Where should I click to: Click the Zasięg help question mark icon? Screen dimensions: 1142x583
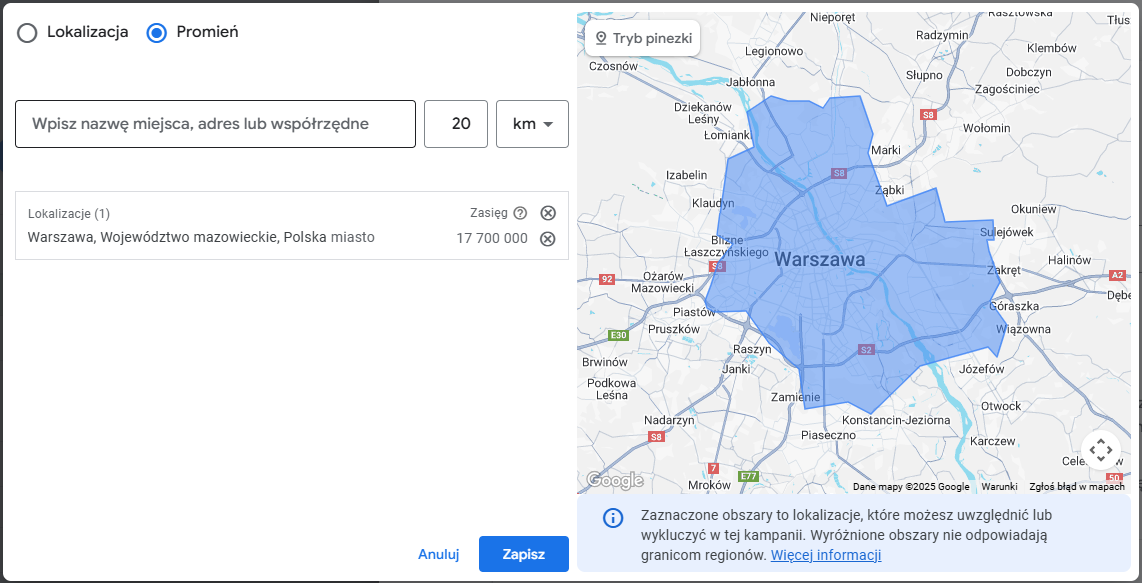pos(520,213)
